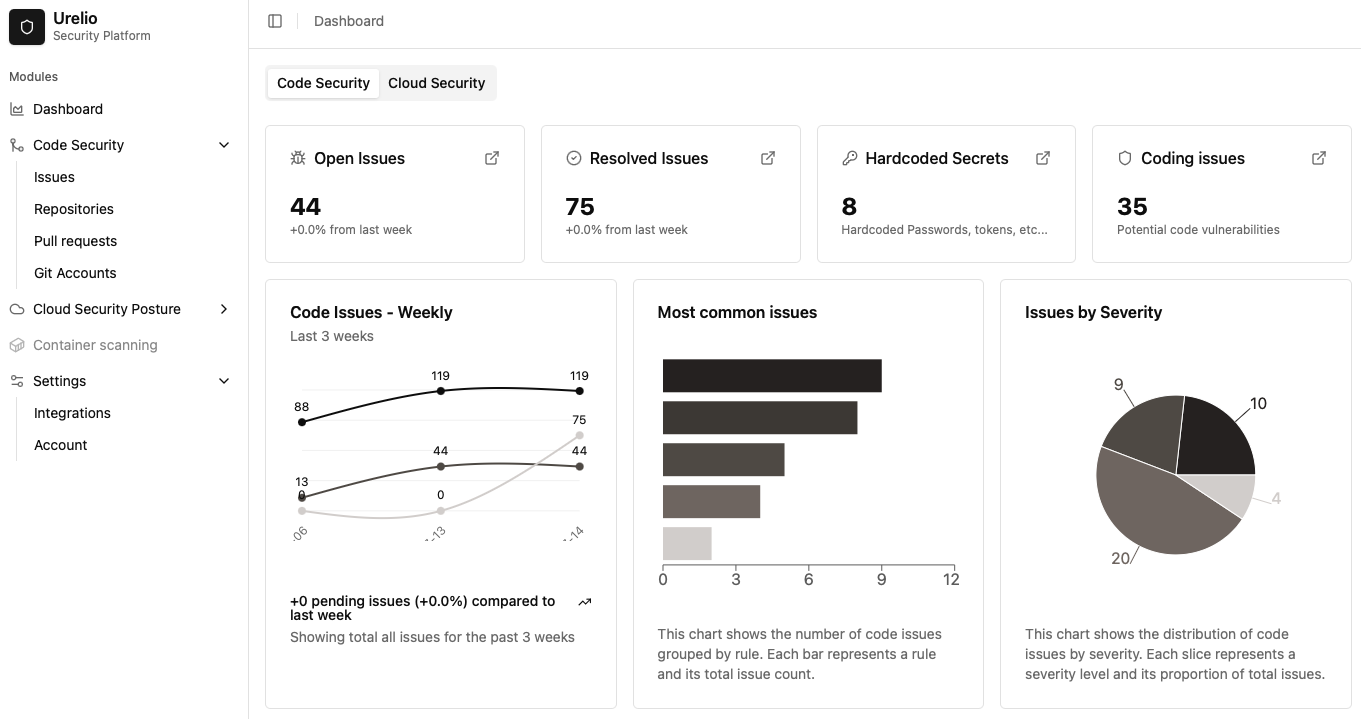Click the key icon on Hardcoded Secrets card
The width and height of the screenshot is (1361, 719).
849,158
